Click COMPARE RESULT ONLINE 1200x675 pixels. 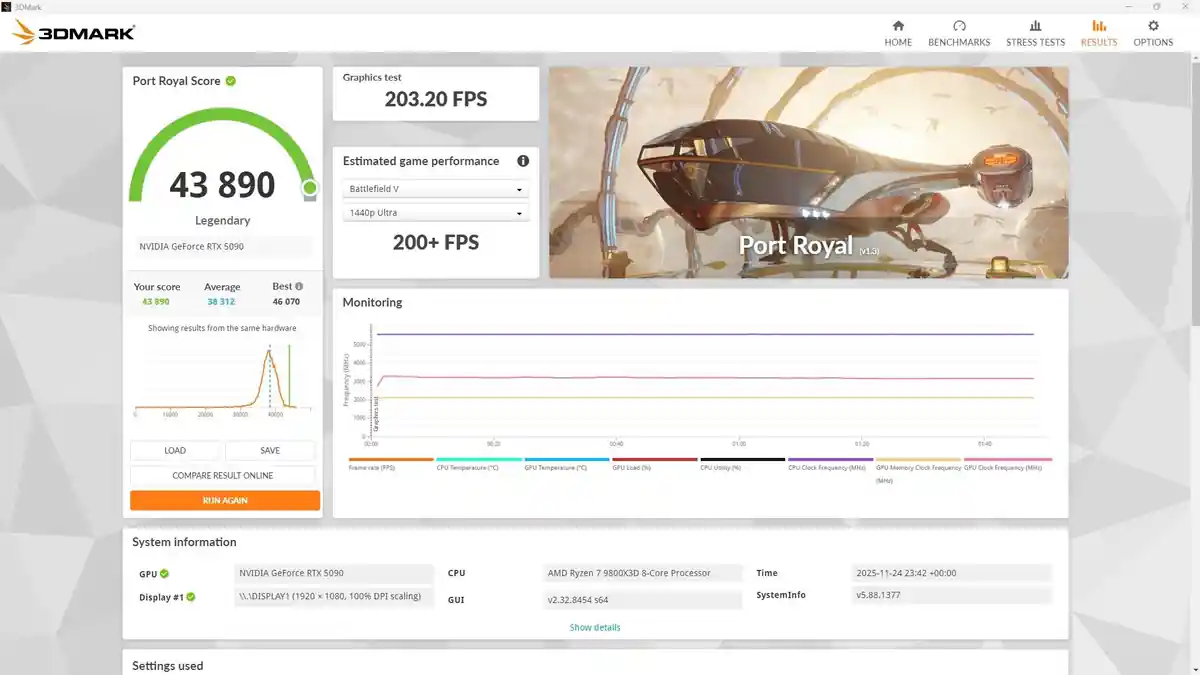pyautogui.click(x=222, y=475)
